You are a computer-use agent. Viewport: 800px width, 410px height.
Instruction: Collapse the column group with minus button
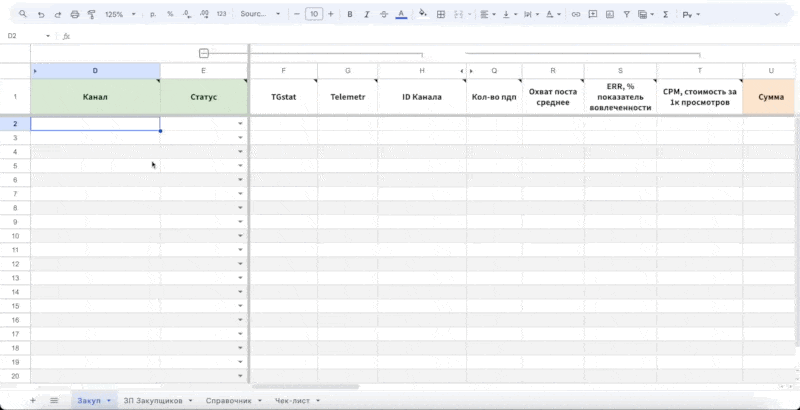(x=204, y=53)
